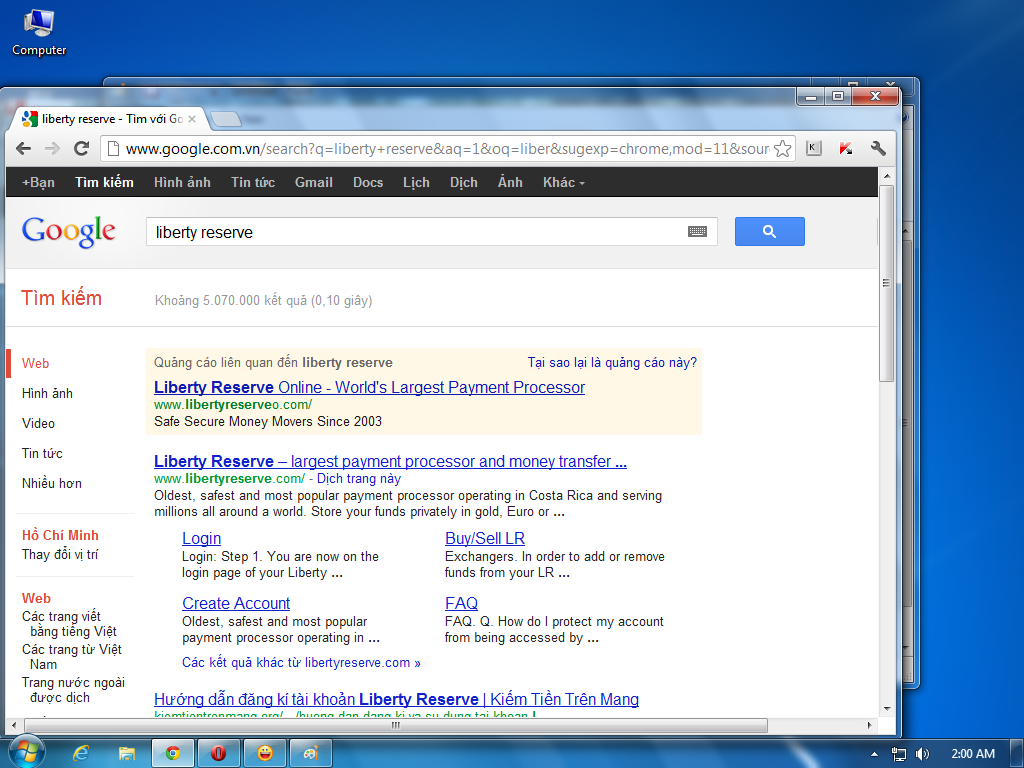
Task: Click the horizontal scrollbar right arrow
Action: (x=869, y=725)
